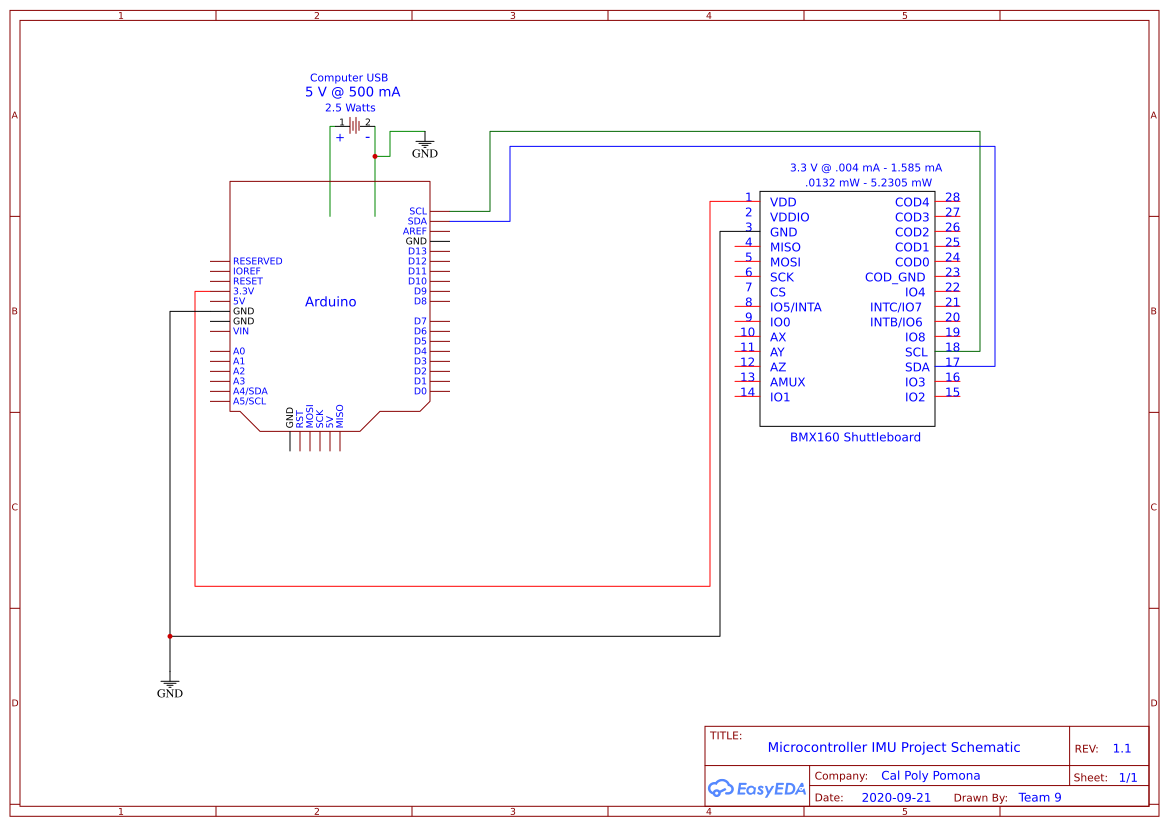This screenshot has width=1169, height=827.
Task: Click the Computer USB battery symbol
Action: click(x=352, y=128)
